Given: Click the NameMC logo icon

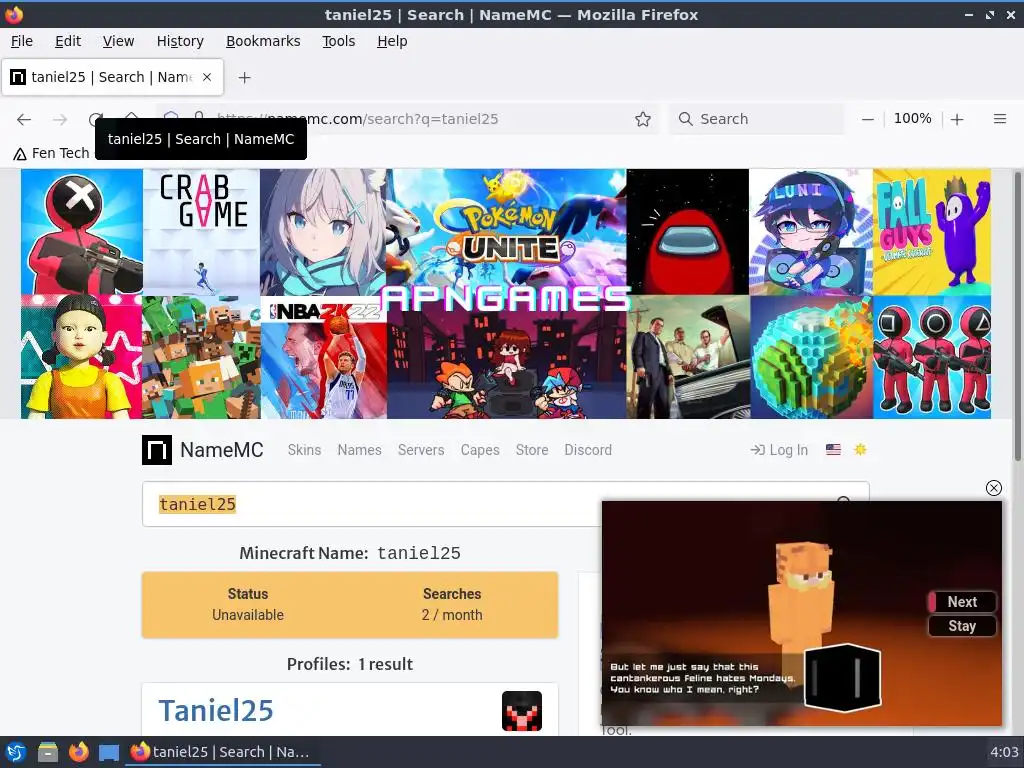Looking at the screenshot, I should (157, 450).
